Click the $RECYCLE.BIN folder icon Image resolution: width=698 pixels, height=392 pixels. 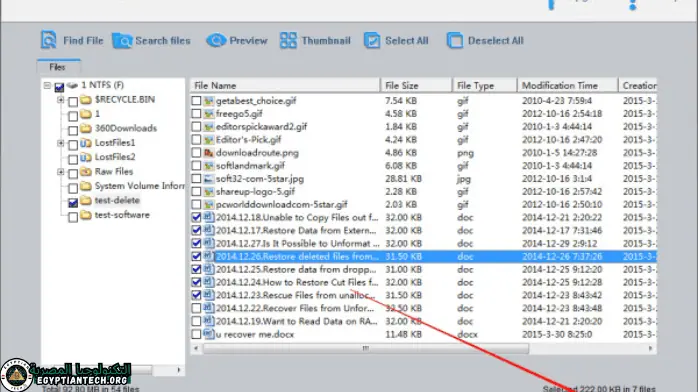point(86,100)
